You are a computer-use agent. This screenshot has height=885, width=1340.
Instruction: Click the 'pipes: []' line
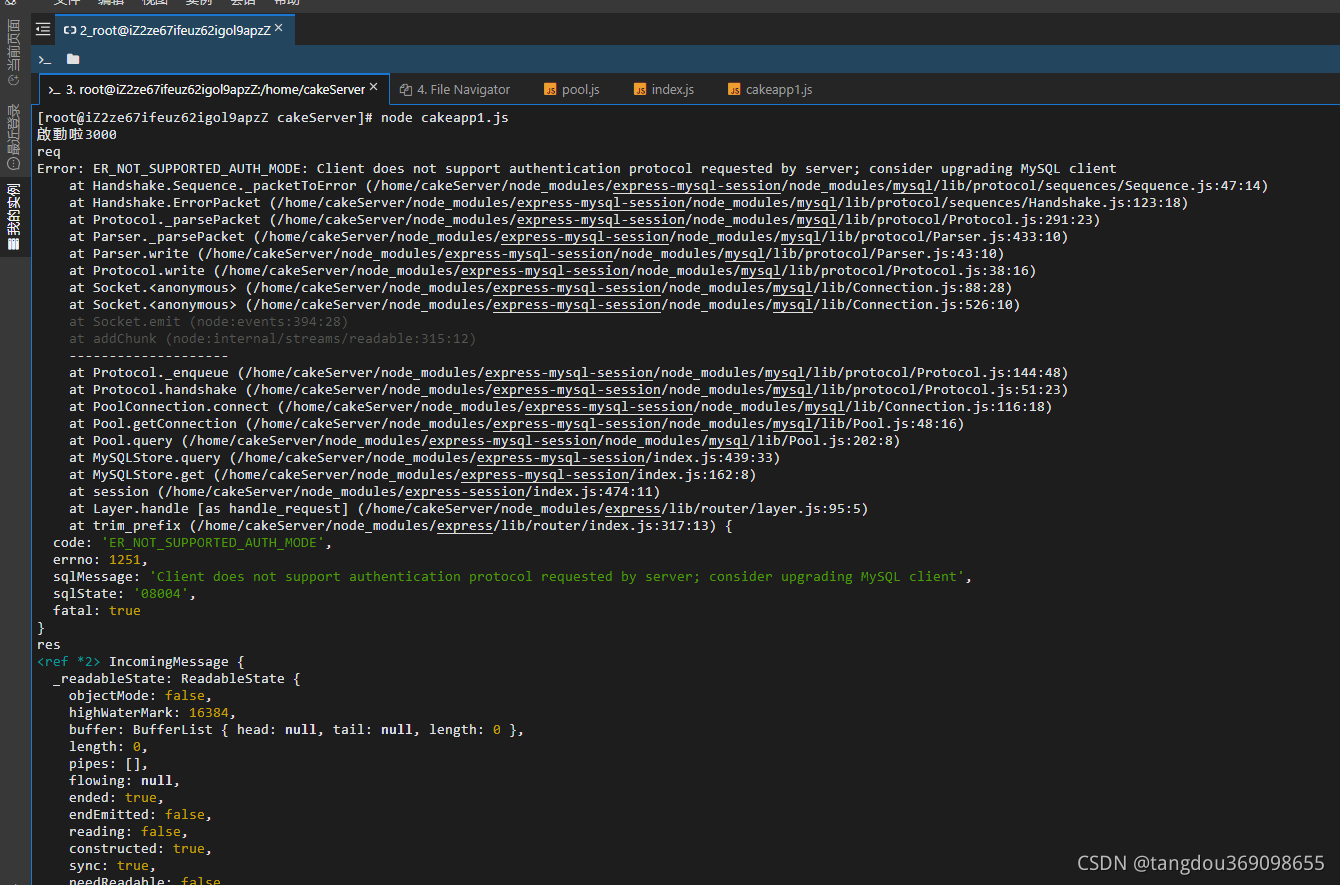click(x=109, y=764)
